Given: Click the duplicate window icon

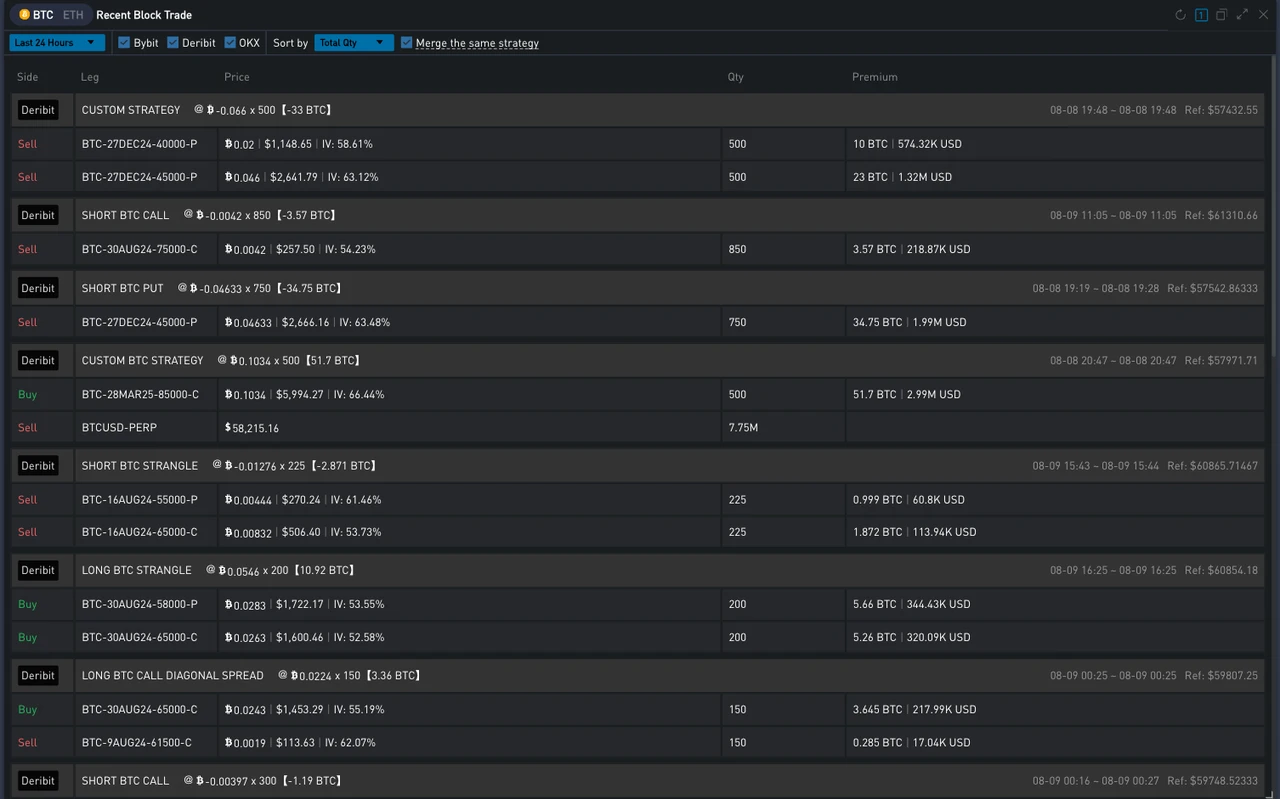Looking at the screenshot, I should [x=1221, y=15].
